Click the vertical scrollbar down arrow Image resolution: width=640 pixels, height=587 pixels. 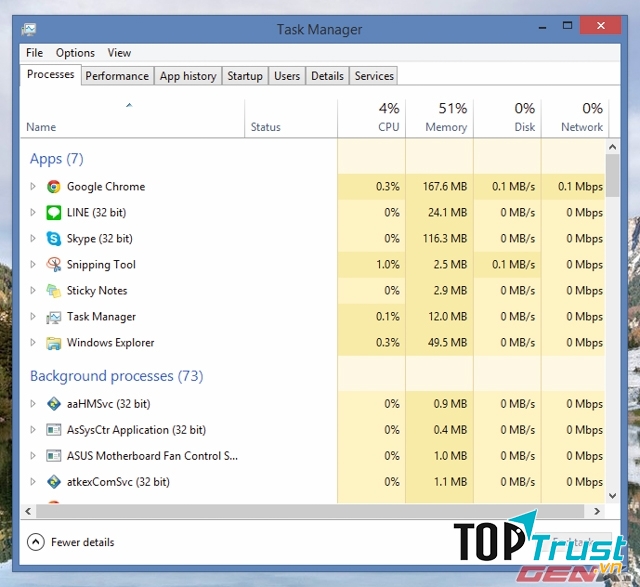612,493
